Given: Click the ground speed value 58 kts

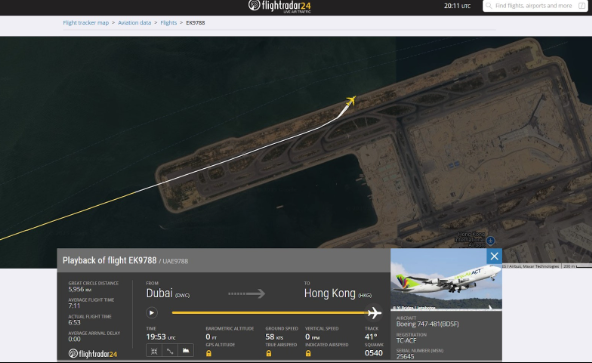Looking at the screenshot, I should tap(274, 337).
